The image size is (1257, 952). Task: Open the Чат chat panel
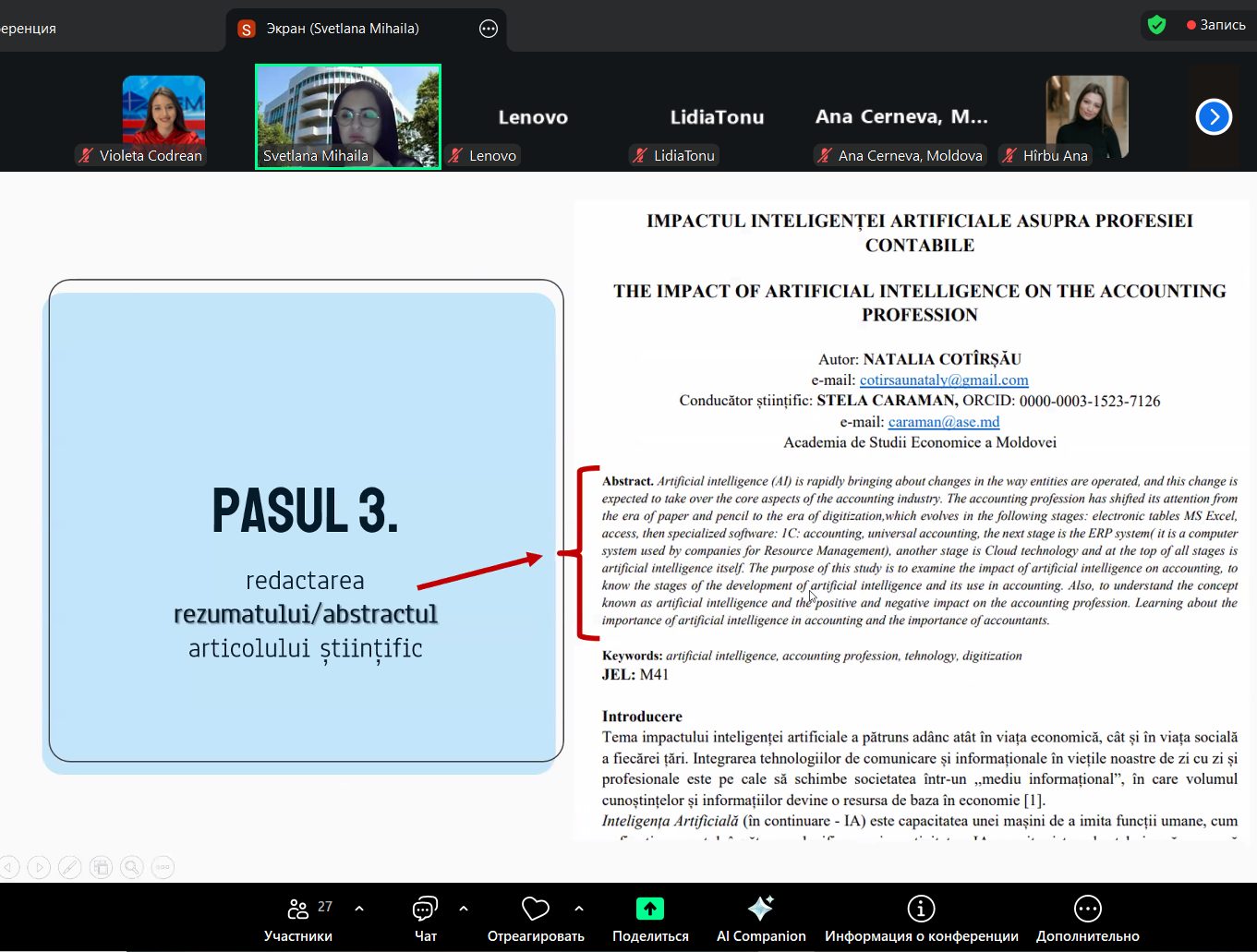[425, 919]
